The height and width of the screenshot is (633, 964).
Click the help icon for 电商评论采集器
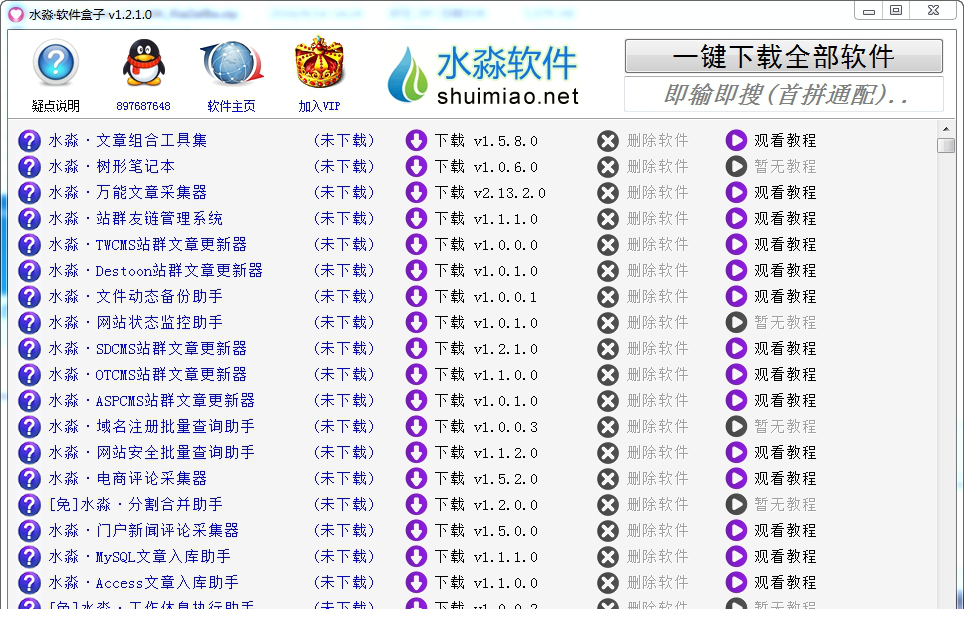29,479
